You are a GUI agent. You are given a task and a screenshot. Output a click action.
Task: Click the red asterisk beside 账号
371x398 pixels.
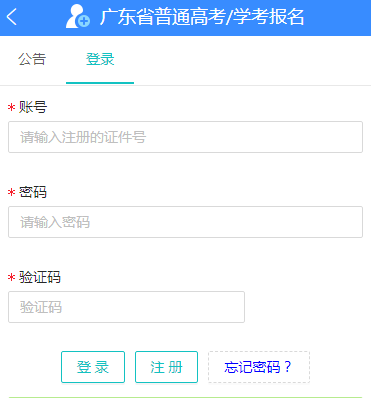[12, 107]
